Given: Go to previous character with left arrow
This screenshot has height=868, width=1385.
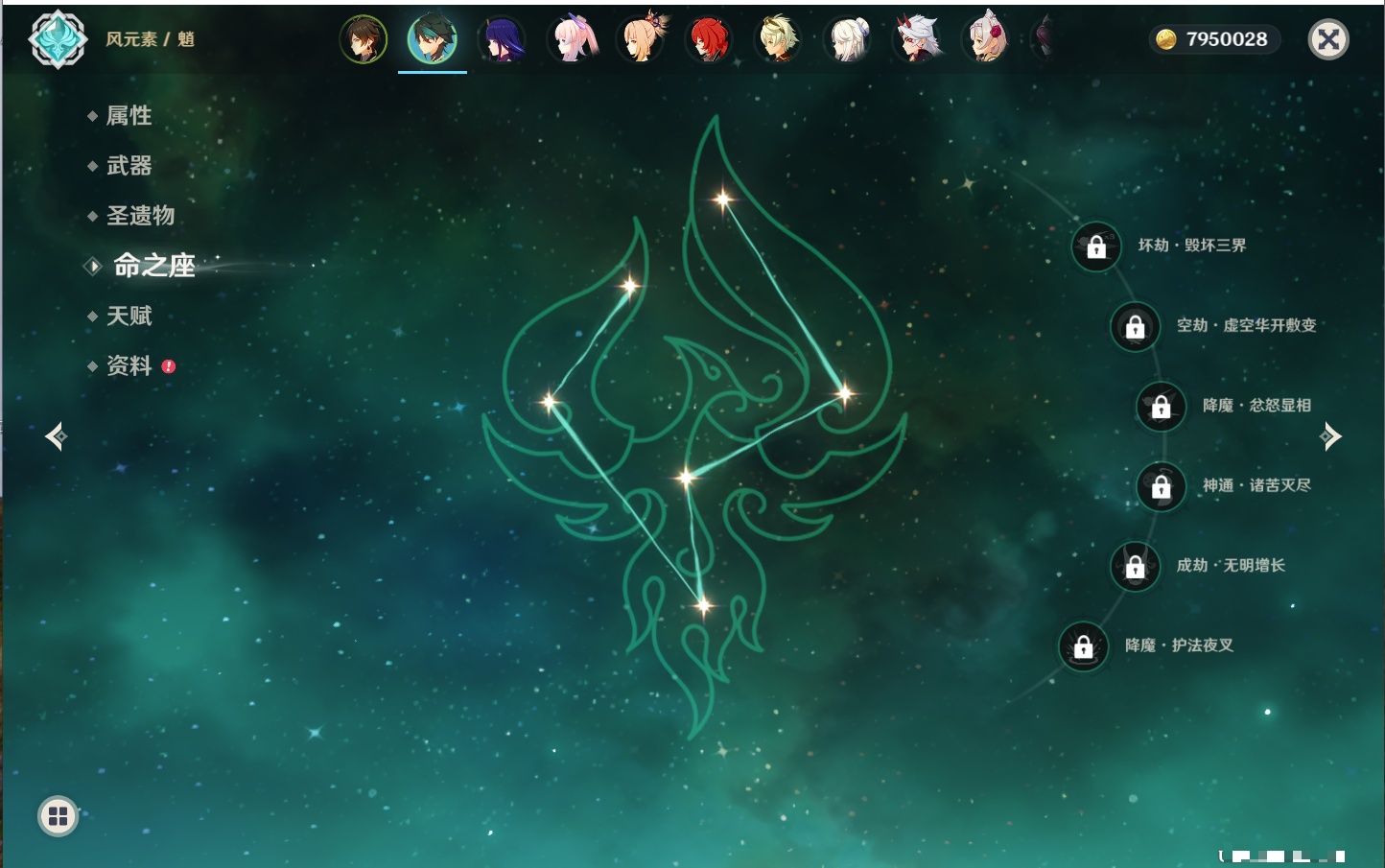Looking at the screenshot, I should click(56, 436).
